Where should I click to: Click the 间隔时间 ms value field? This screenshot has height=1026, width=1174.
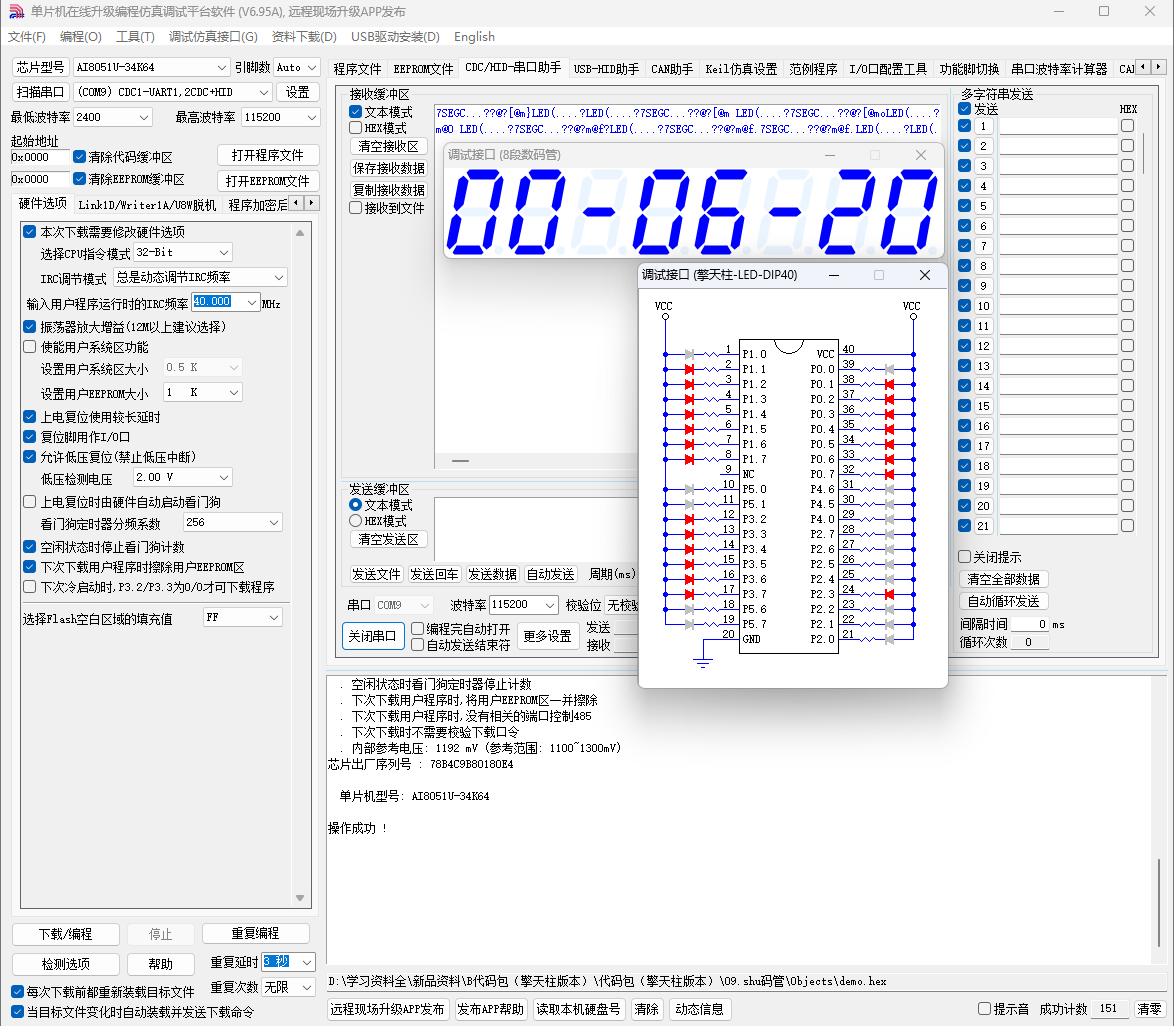point(1029,624)
